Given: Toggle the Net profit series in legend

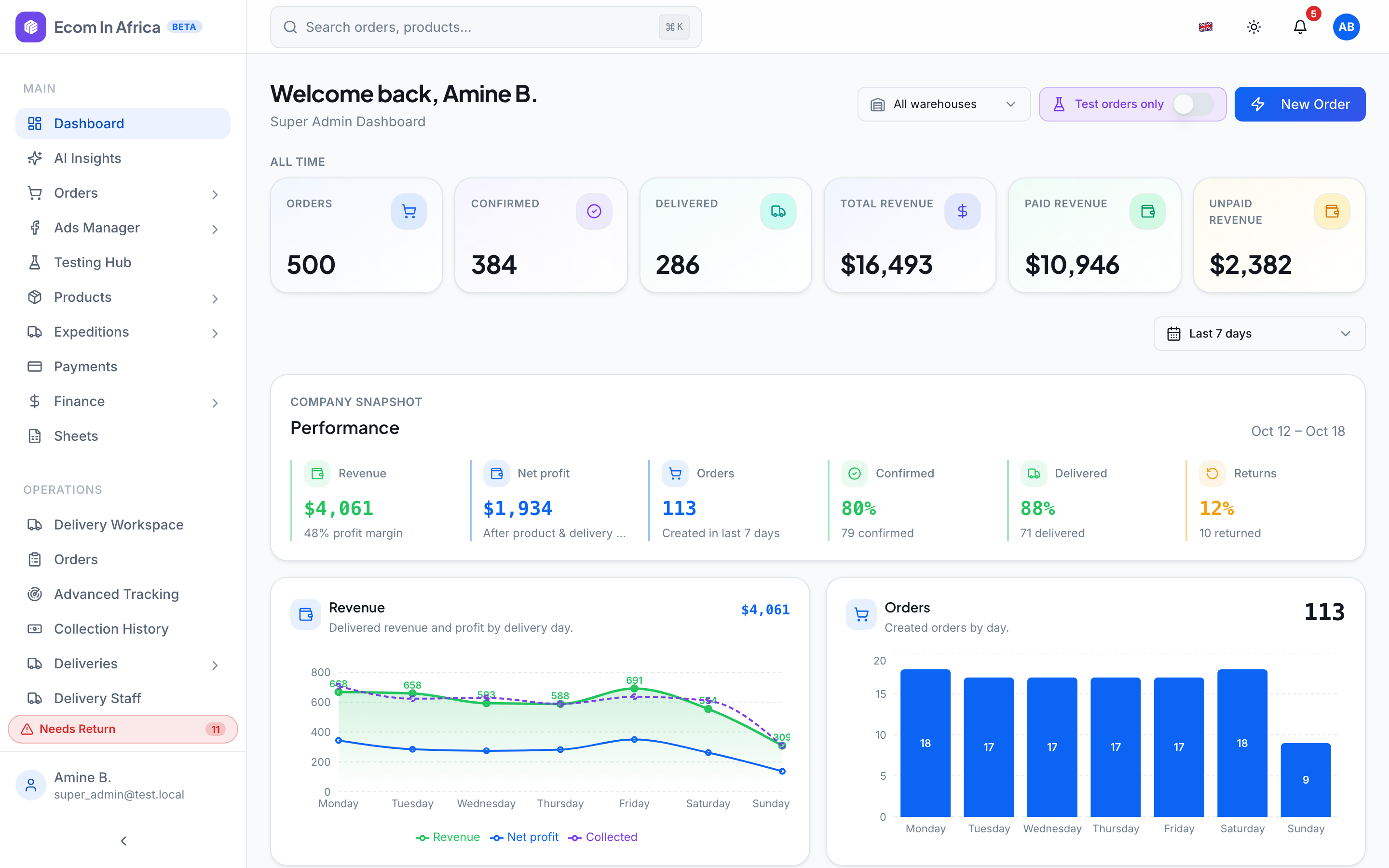Looking at the screenshot, I should click(x=524, y=837).
